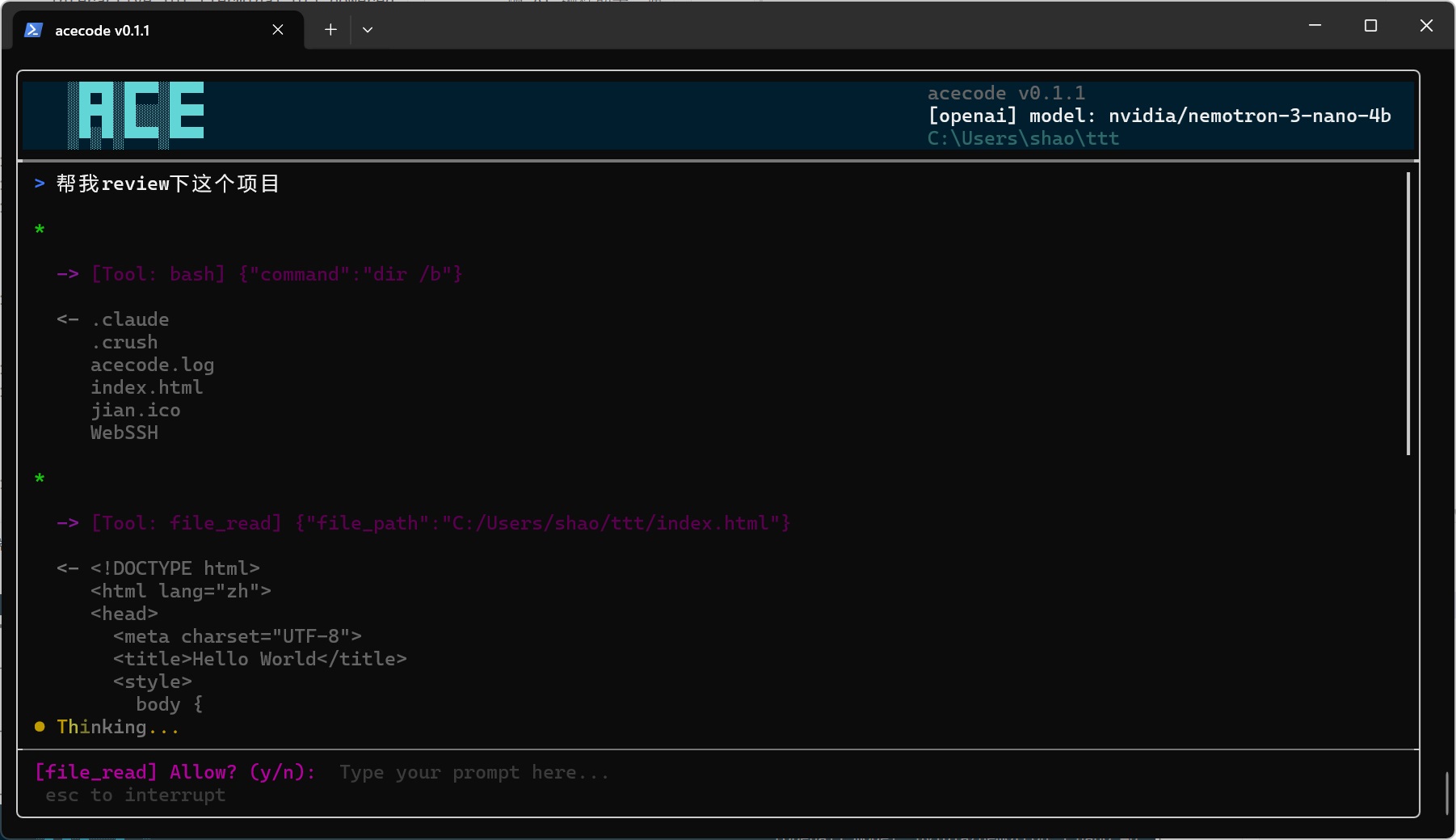The width and height of the screenshot is (1456, 840).
Task: Click the second green asterisk step marker
Action: click(39, 479)
